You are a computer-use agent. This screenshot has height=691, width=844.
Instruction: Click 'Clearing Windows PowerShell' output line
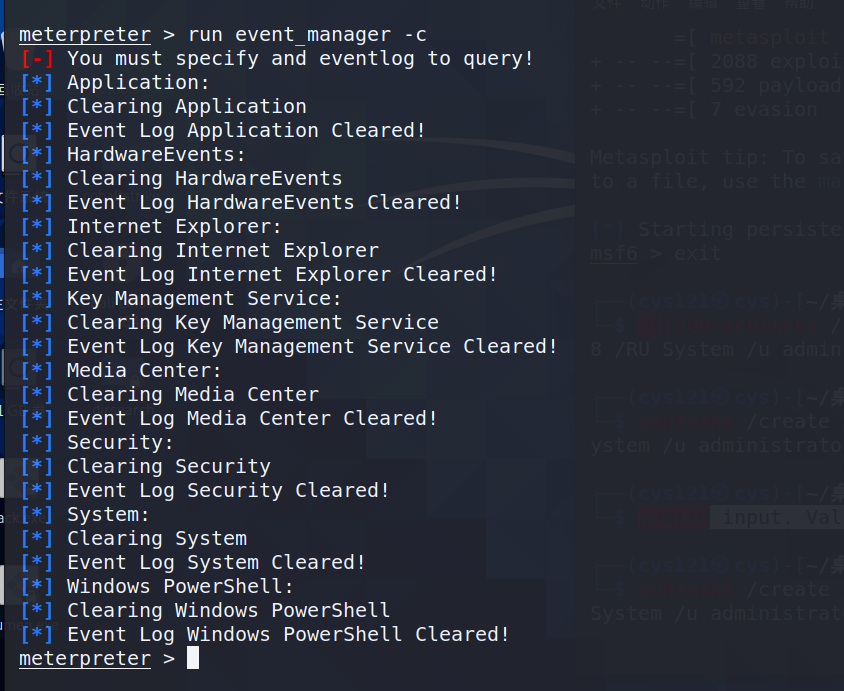[228, 611]
